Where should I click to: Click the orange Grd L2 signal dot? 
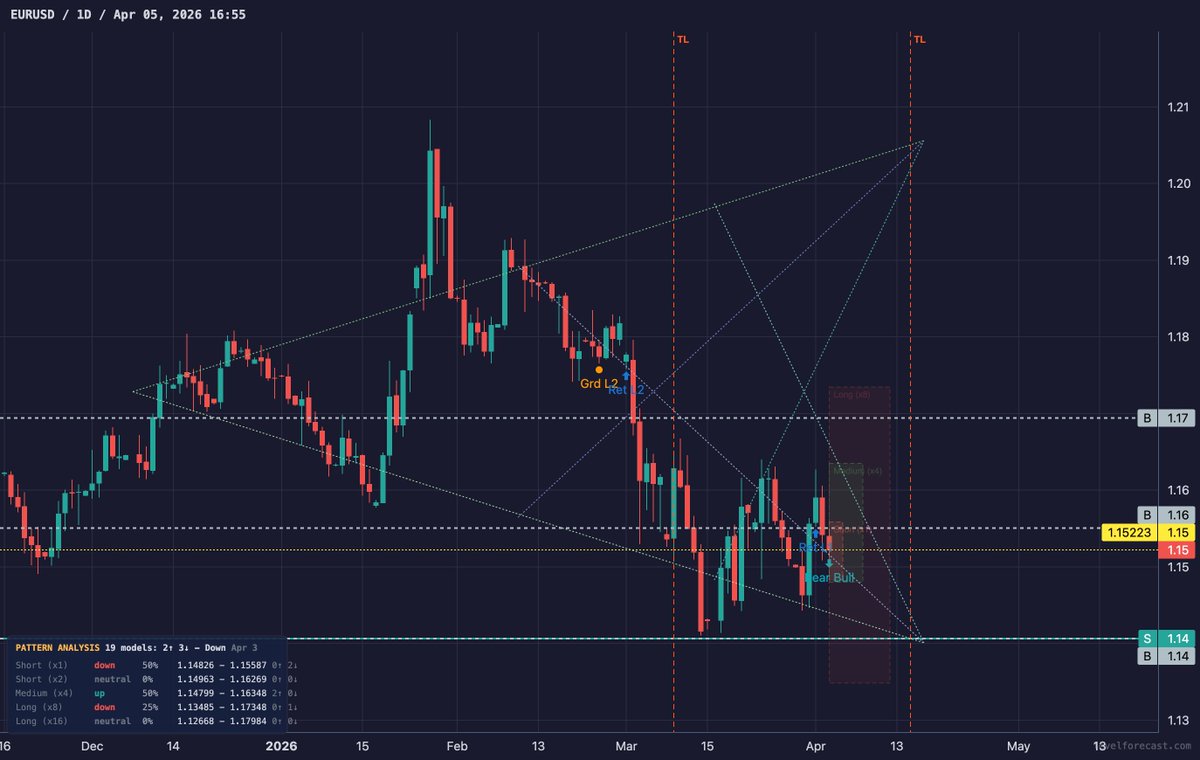[x=599, y=370]
